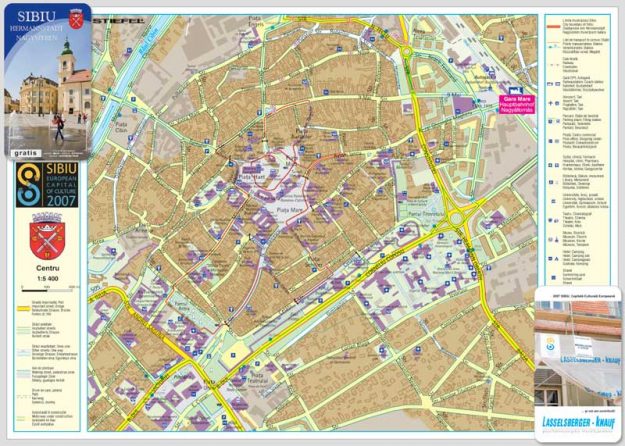
Task: Click the Lasselsberger-Knauf logo
Action: point(578,423)
